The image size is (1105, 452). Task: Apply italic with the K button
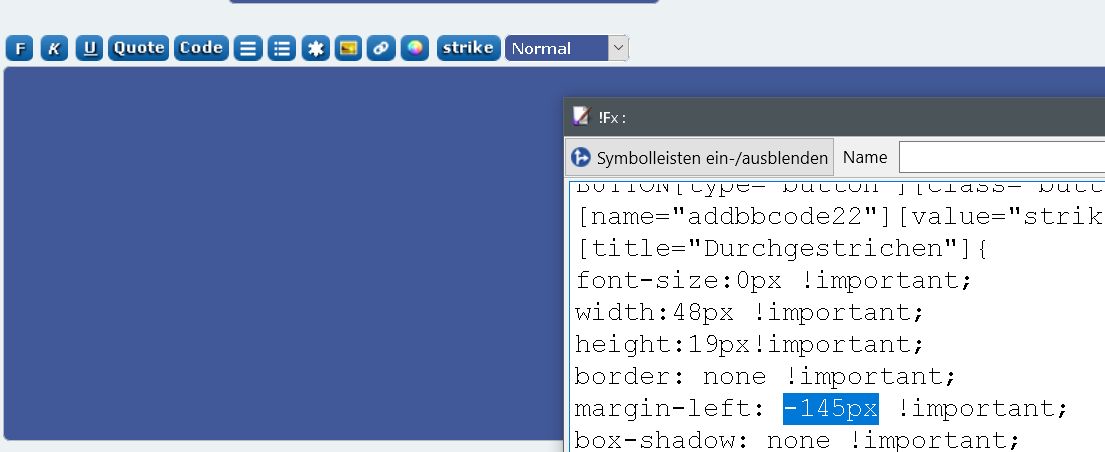tap(54, 48)
